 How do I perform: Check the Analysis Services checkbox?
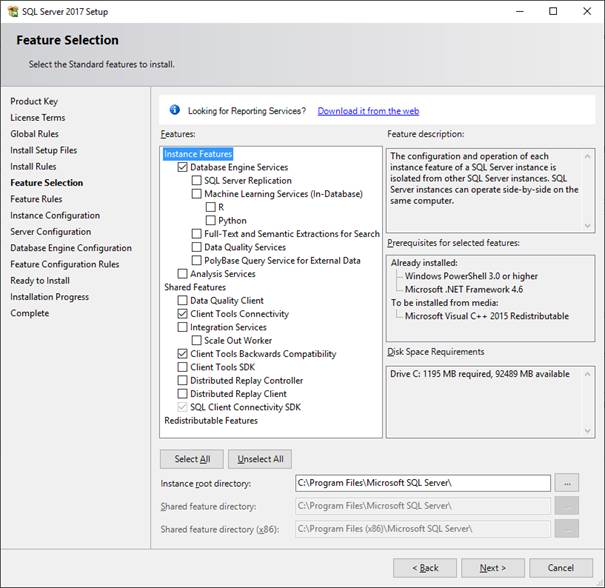[182, 274]
